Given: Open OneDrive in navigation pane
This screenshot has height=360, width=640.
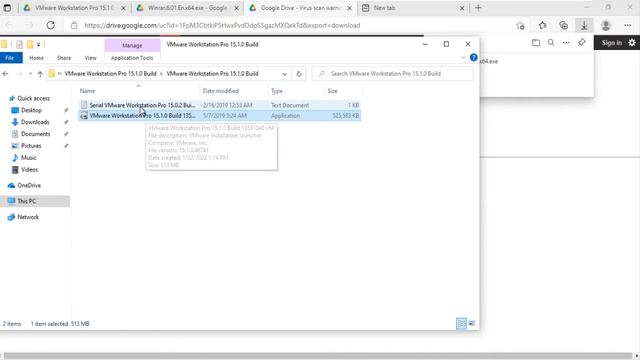Looking at the screenshot, I should pyautogui.click(x=29, y=185).
